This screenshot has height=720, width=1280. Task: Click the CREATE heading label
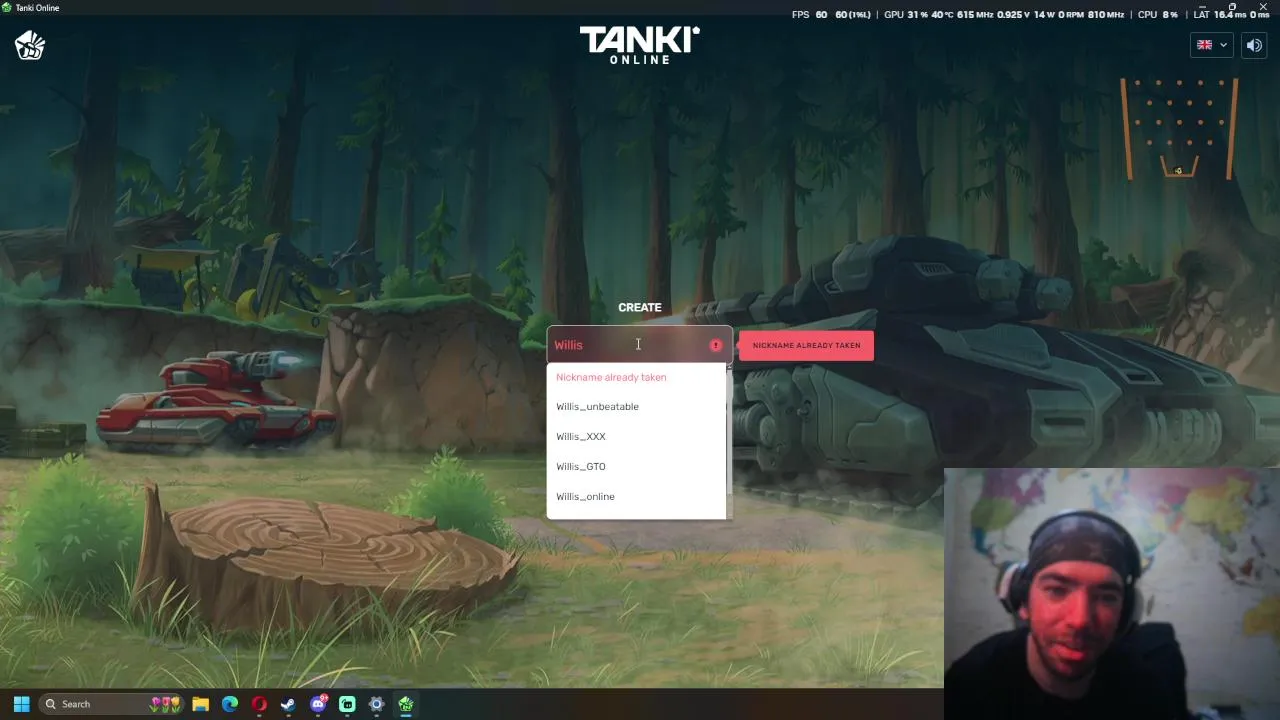point(640,308)
